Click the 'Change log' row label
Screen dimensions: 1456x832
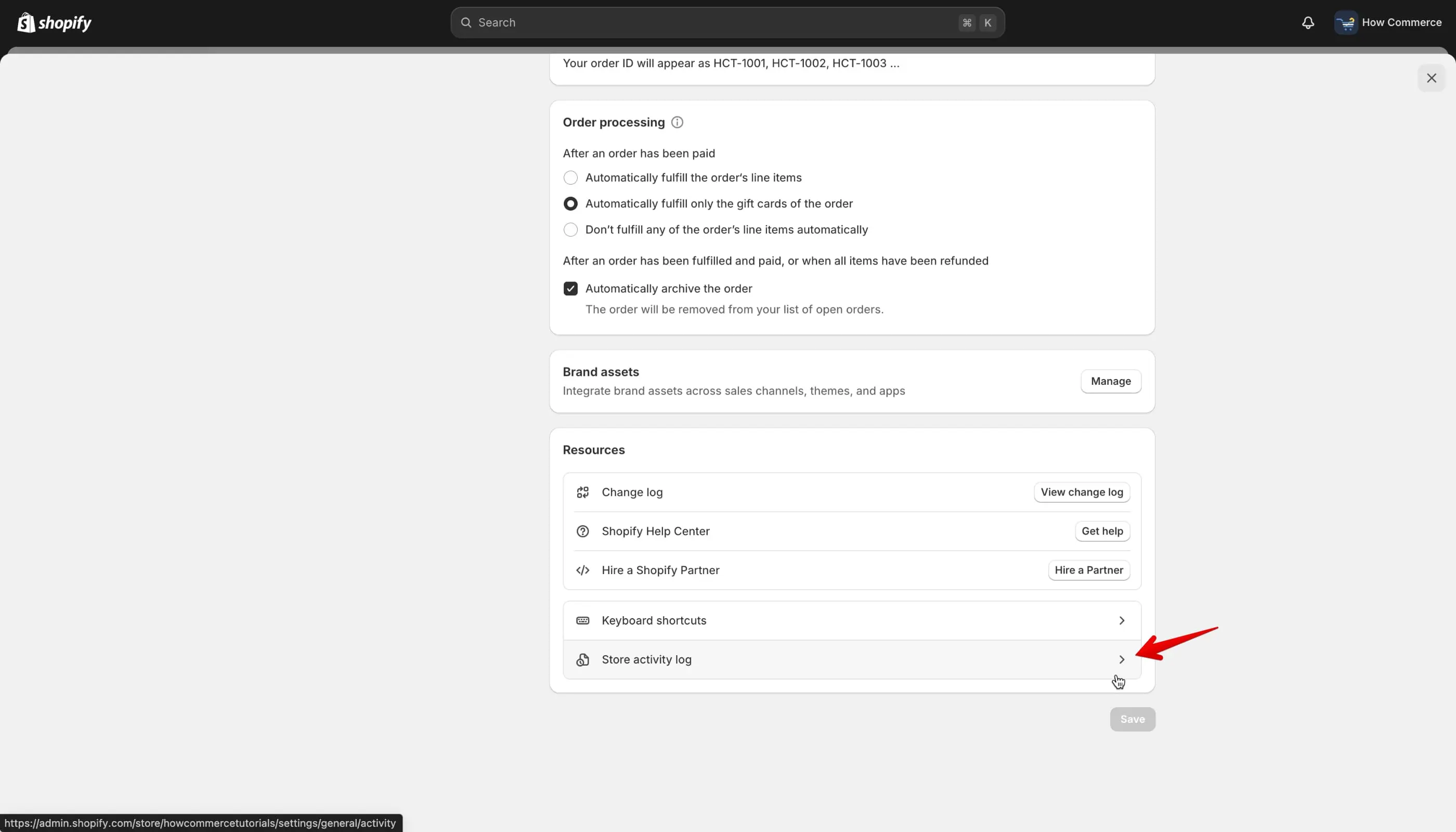631,492
